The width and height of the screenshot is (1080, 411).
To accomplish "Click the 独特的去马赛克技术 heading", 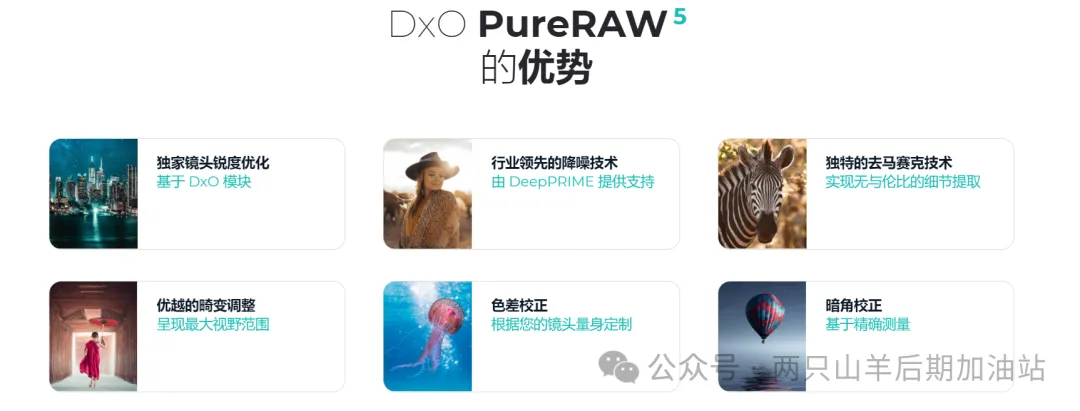I will pos(889,163).
